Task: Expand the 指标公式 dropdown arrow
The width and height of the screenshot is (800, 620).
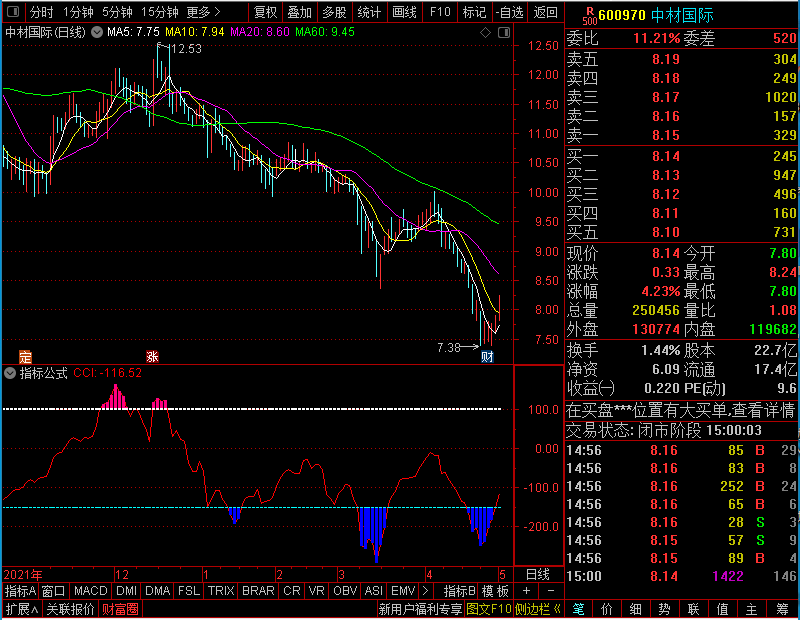Action: coord(10,373)
